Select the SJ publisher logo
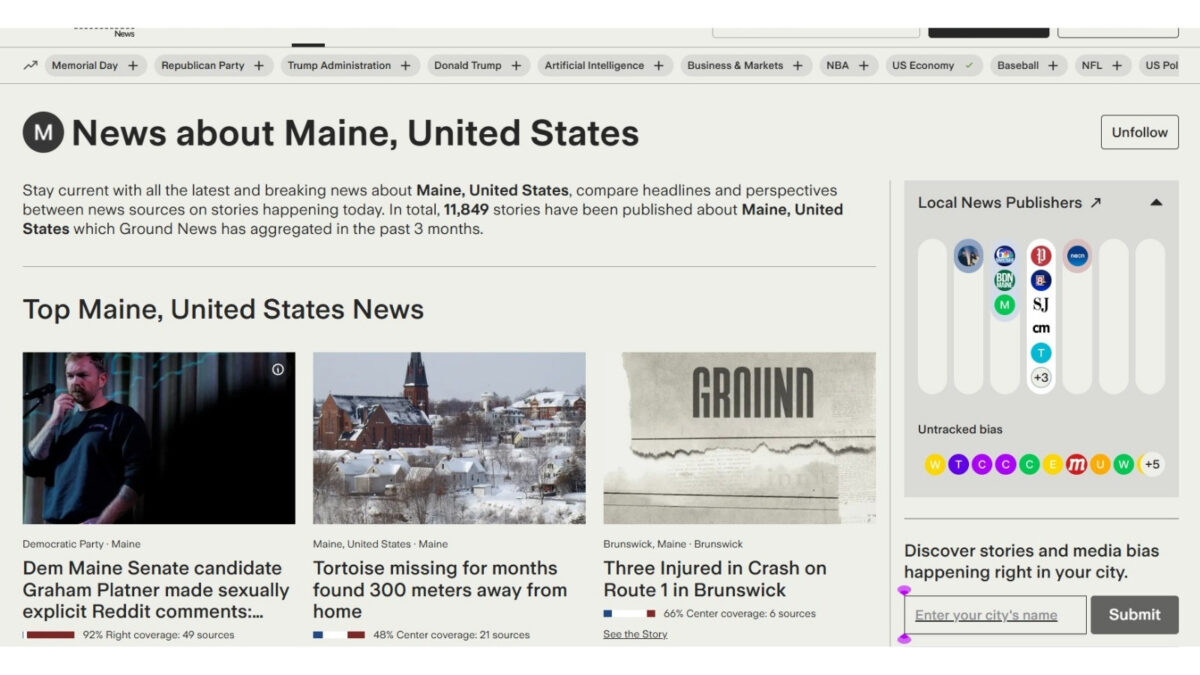This screenshot has height=675, width=1200. click(1041, 304)
